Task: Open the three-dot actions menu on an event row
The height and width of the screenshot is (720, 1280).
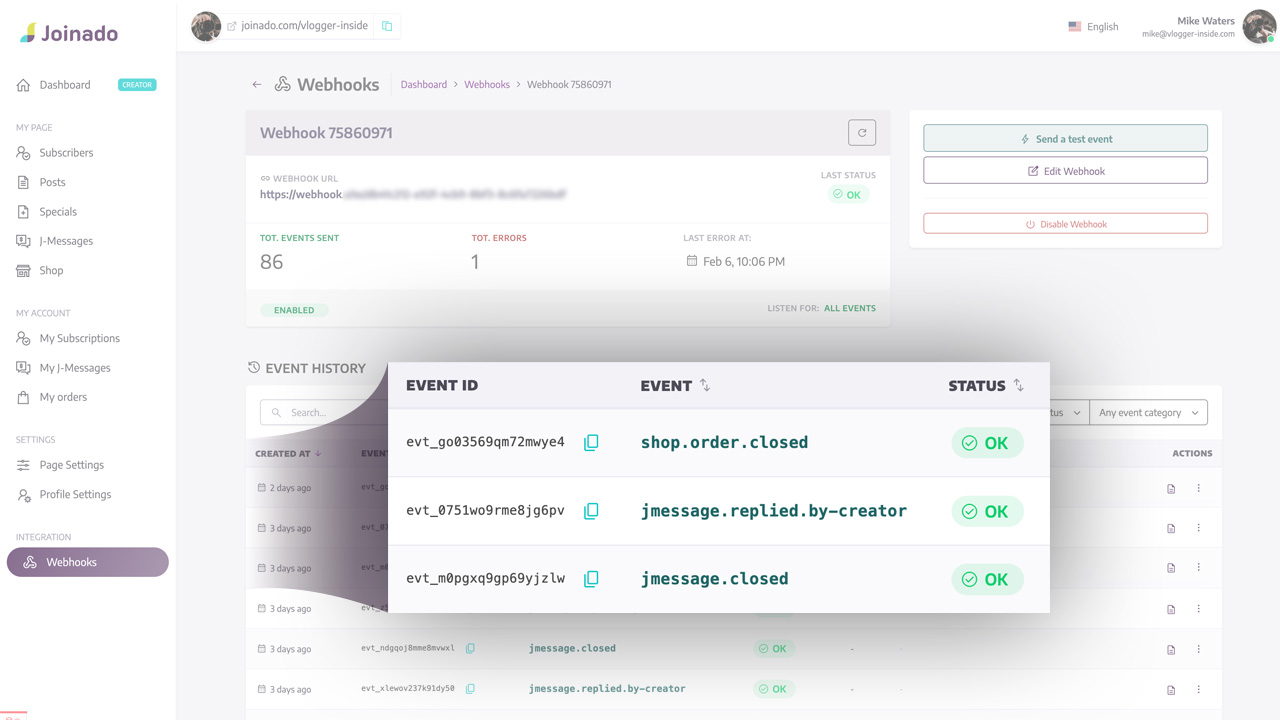Action: (1199, 487)
